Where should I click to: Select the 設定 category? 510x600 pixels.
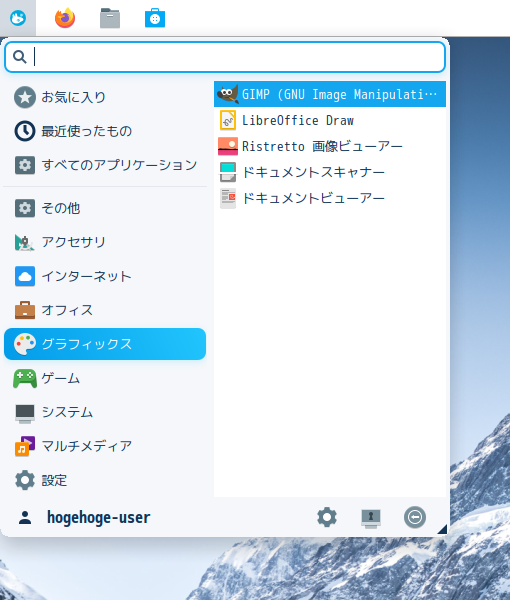(x=105, y=480)
